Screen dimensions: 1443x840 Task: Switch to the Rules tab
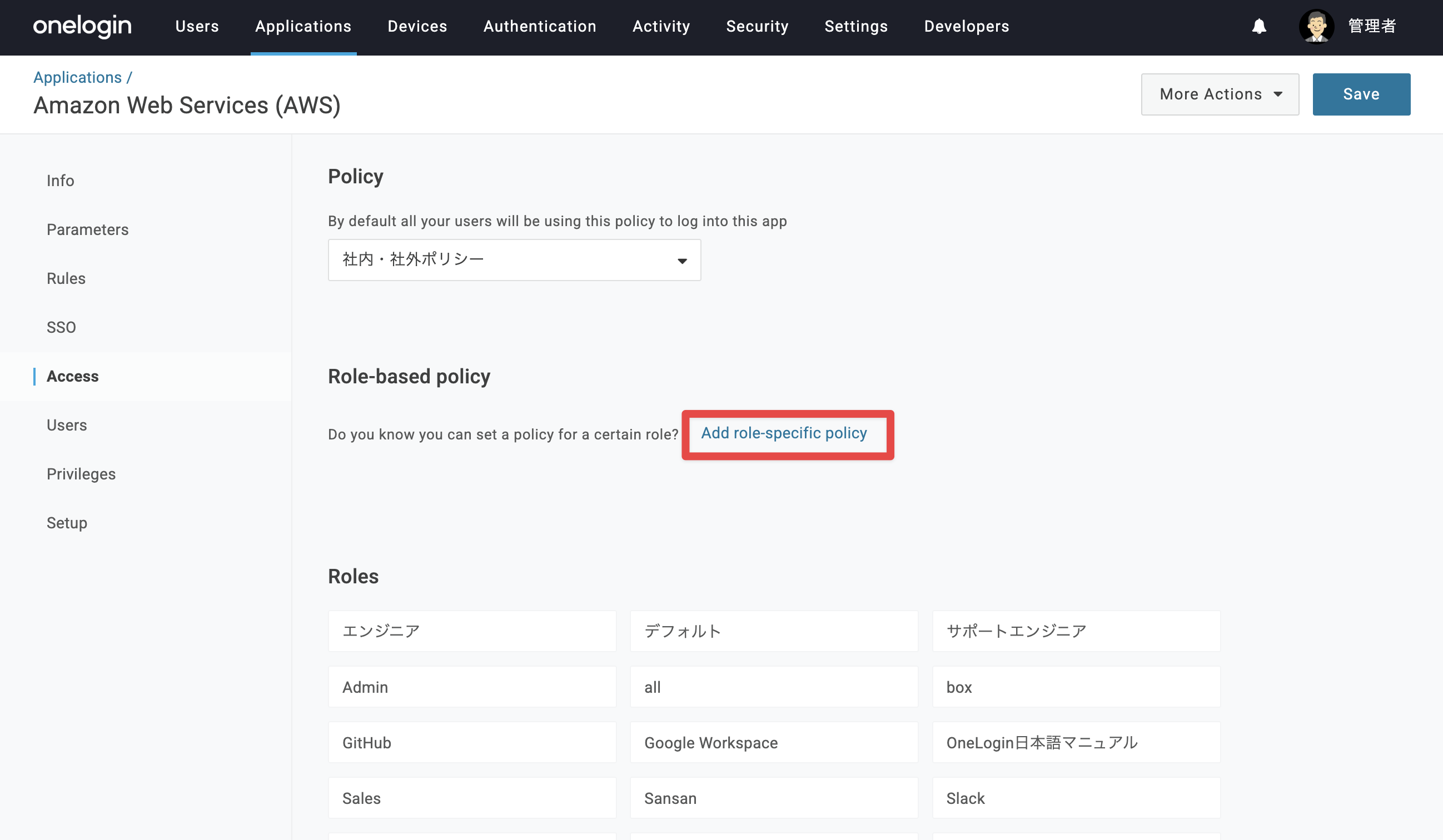pyautogui.click(x=66, y=279)
